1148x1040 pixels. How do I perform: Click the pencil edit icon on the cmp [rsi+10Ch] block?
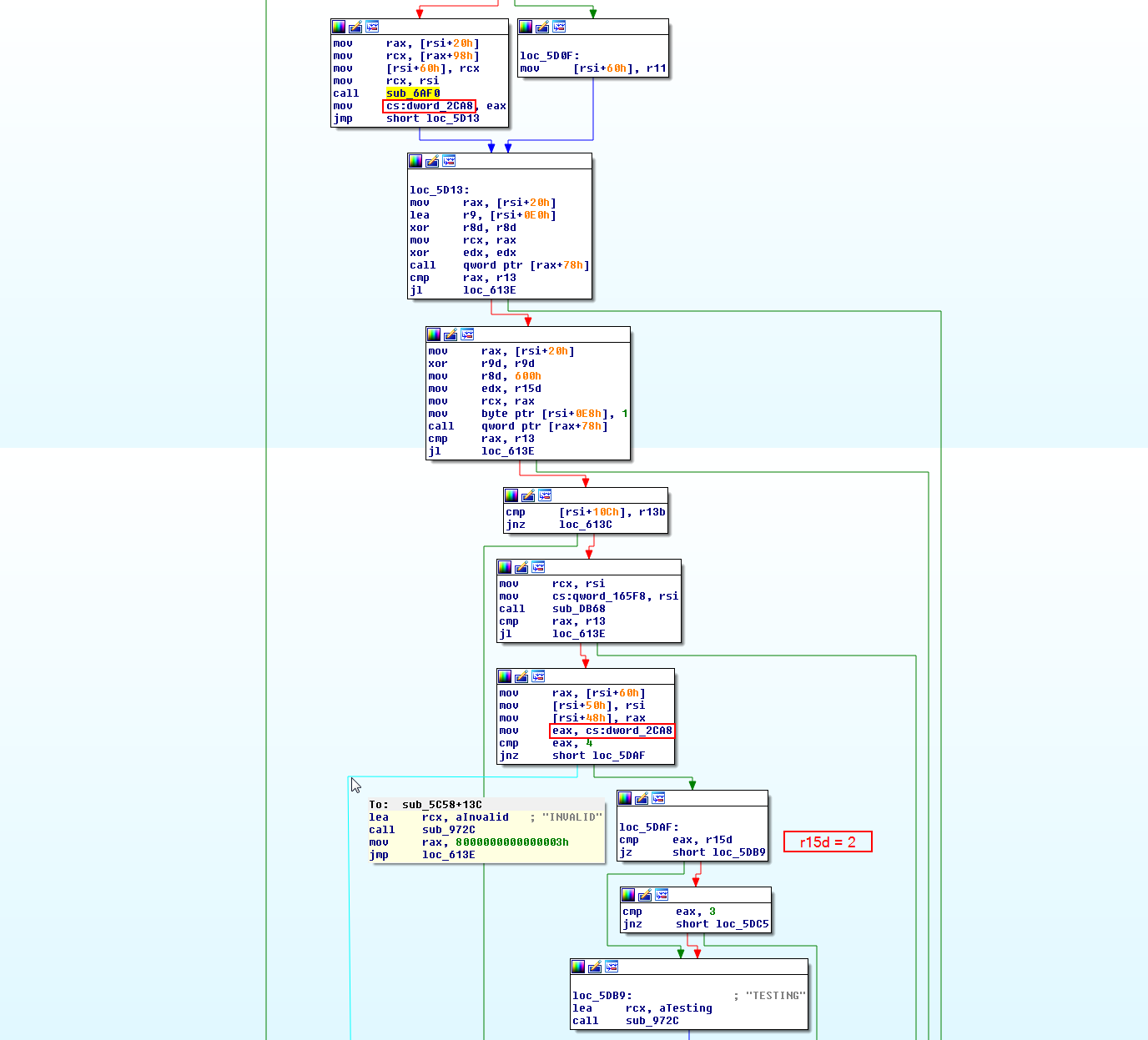(528, 495)
